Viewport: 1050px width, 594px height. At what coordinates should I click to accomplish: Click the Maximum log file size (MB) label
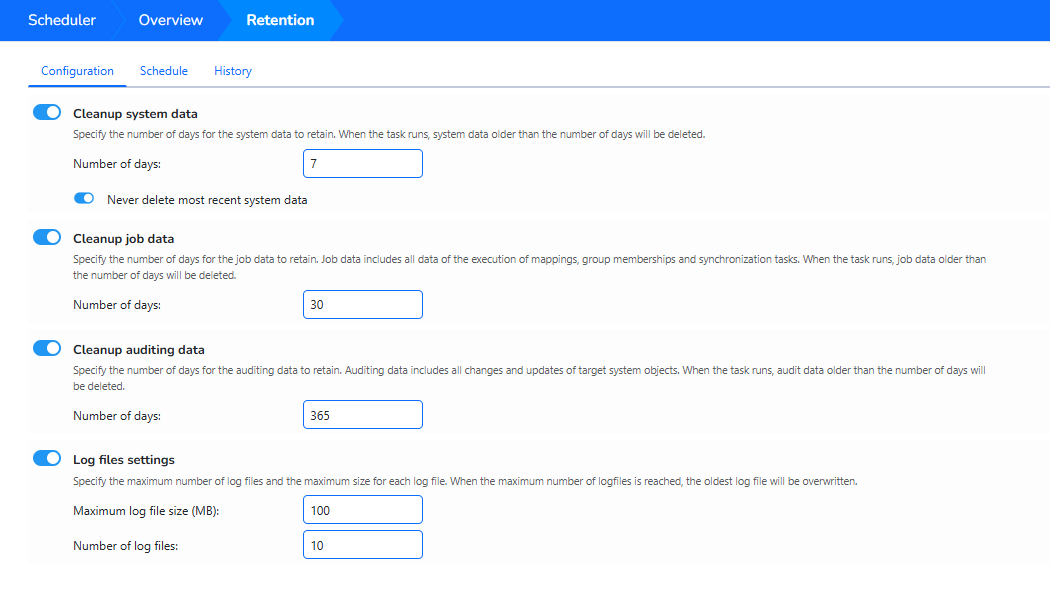(146, 511)
